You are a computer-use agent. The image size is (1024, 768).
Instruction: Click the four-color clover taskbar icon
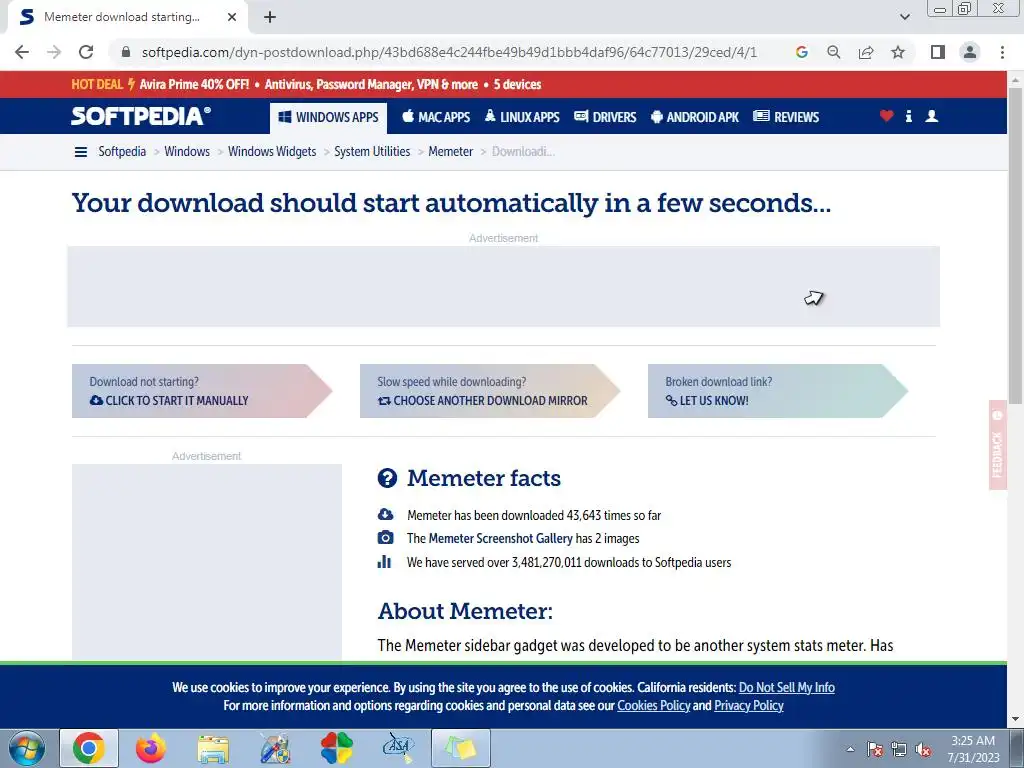(337, 748)
